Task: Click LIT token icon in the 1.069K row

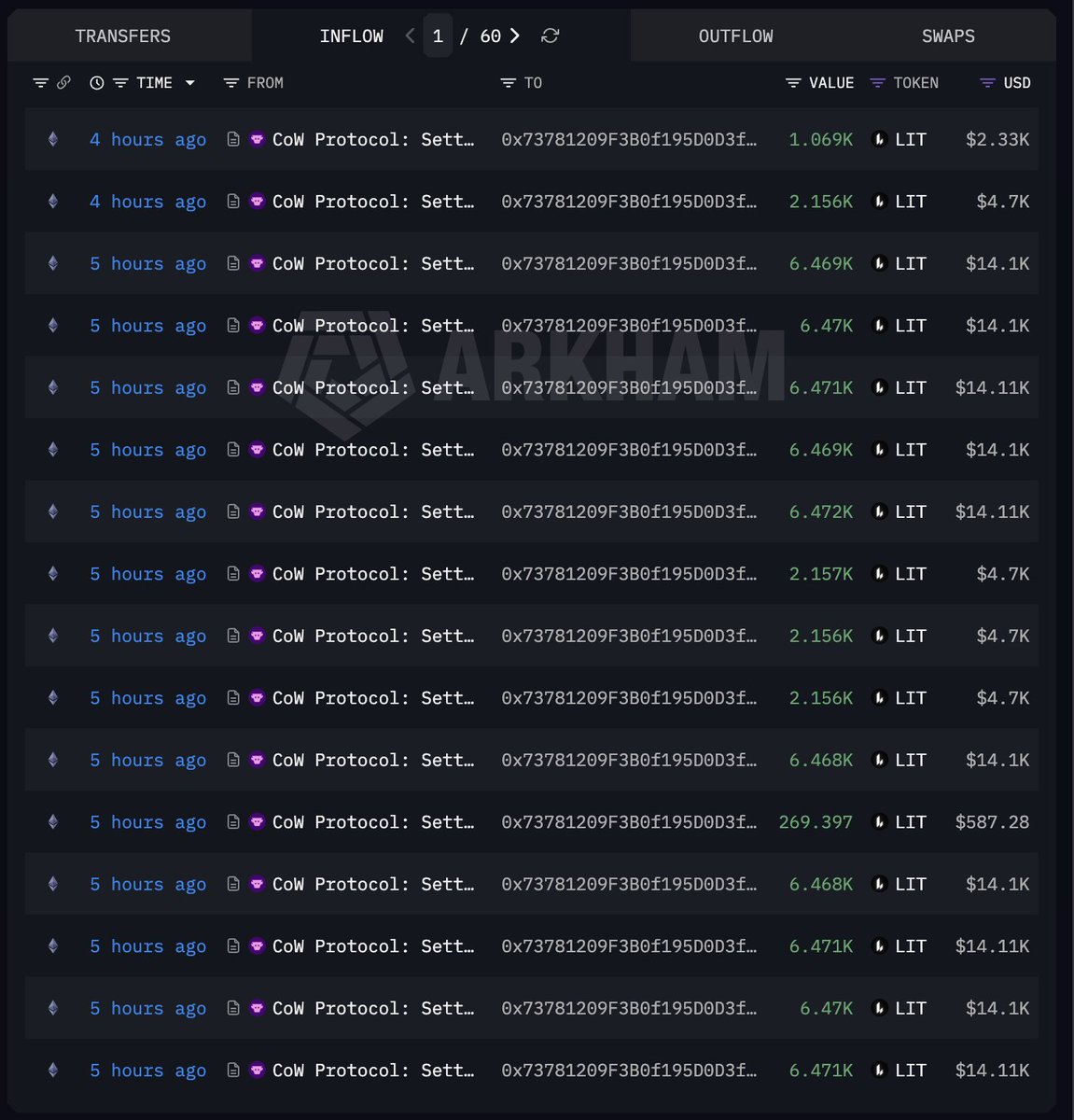Action: point(878,139)
